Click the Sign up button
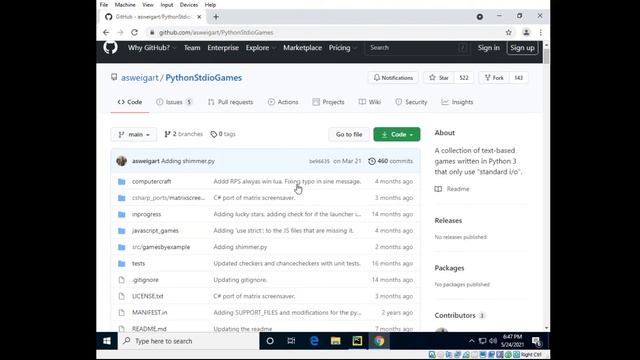640x360 pixels. coord(522,48)
